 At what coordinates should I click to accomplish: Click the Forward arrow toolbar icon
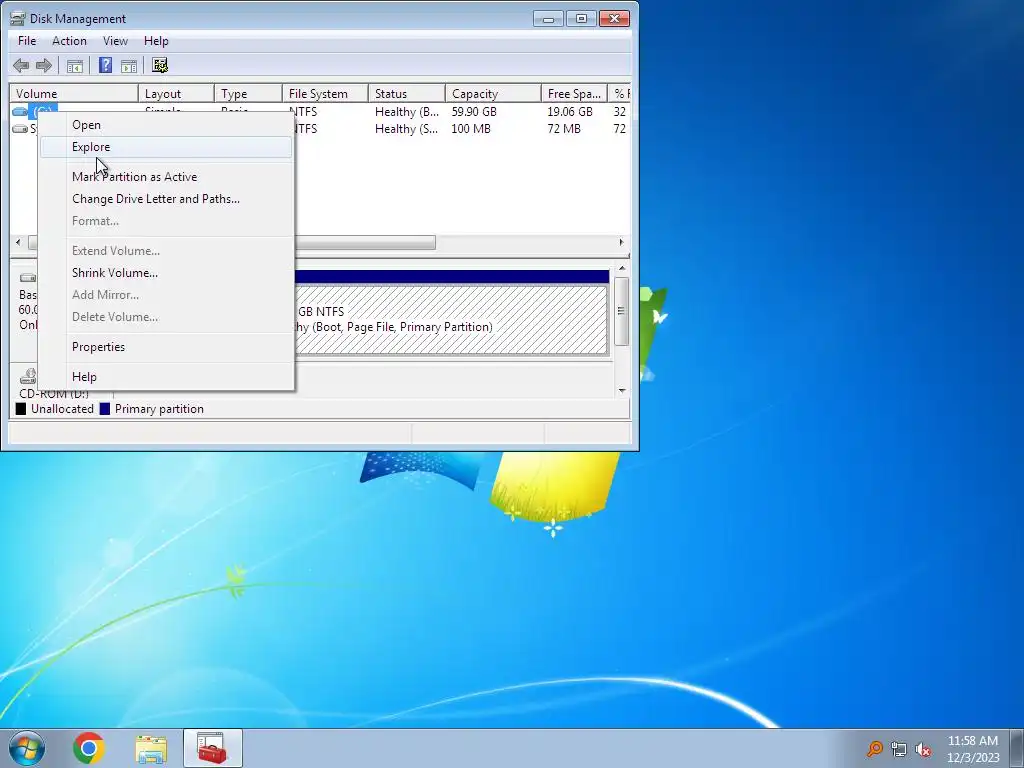(44, 65)
